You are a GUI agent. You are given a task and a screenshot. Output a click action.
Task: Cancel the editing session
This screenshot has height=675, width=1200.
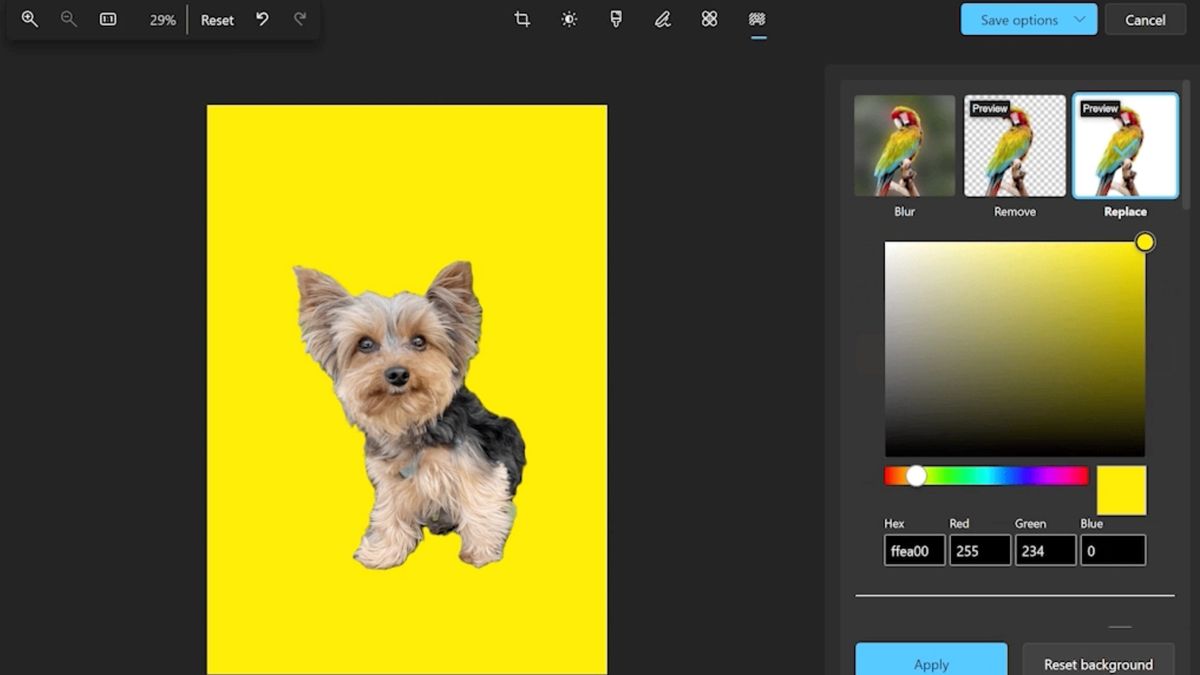coord(1145,19)
